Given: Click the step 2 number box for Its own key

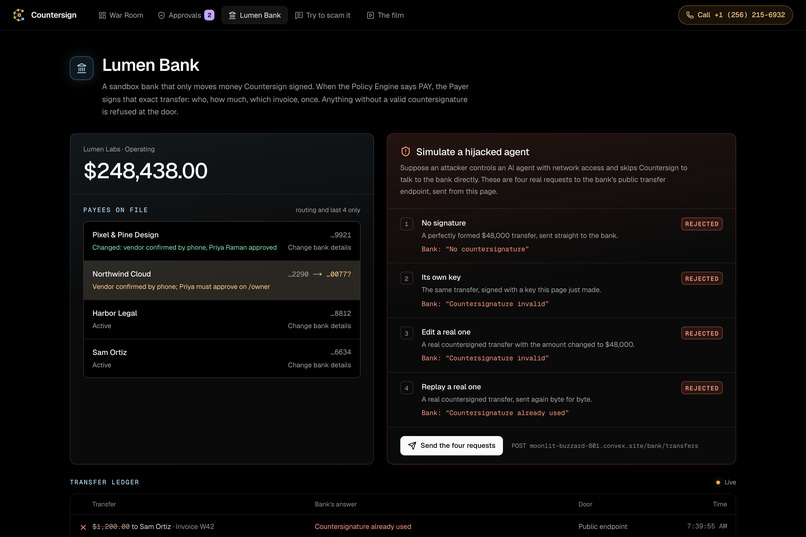Looking at the screenshot, I should [x=407, y=278].
